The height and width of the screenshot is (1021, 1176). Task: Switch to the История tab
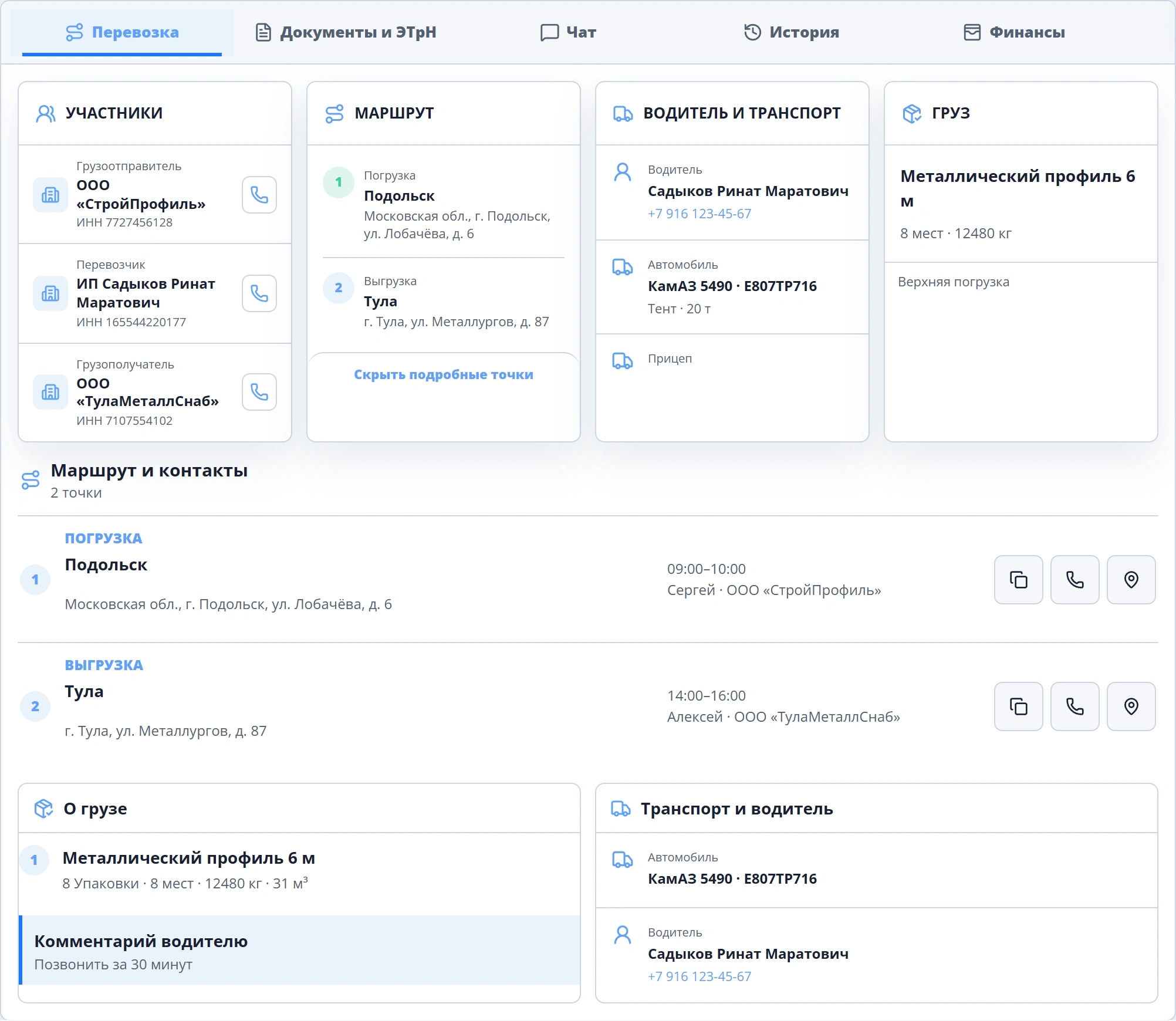point(791,32)
